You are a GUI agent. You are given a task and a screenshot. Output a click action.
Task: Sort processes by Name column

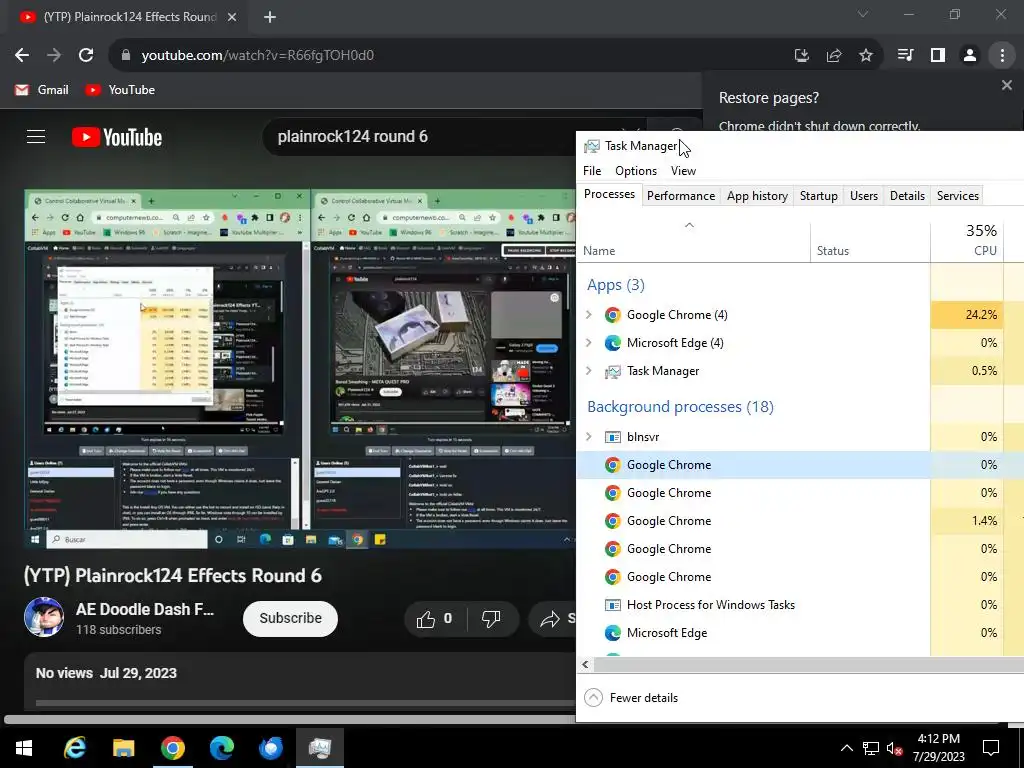click(x=694, y=243)
